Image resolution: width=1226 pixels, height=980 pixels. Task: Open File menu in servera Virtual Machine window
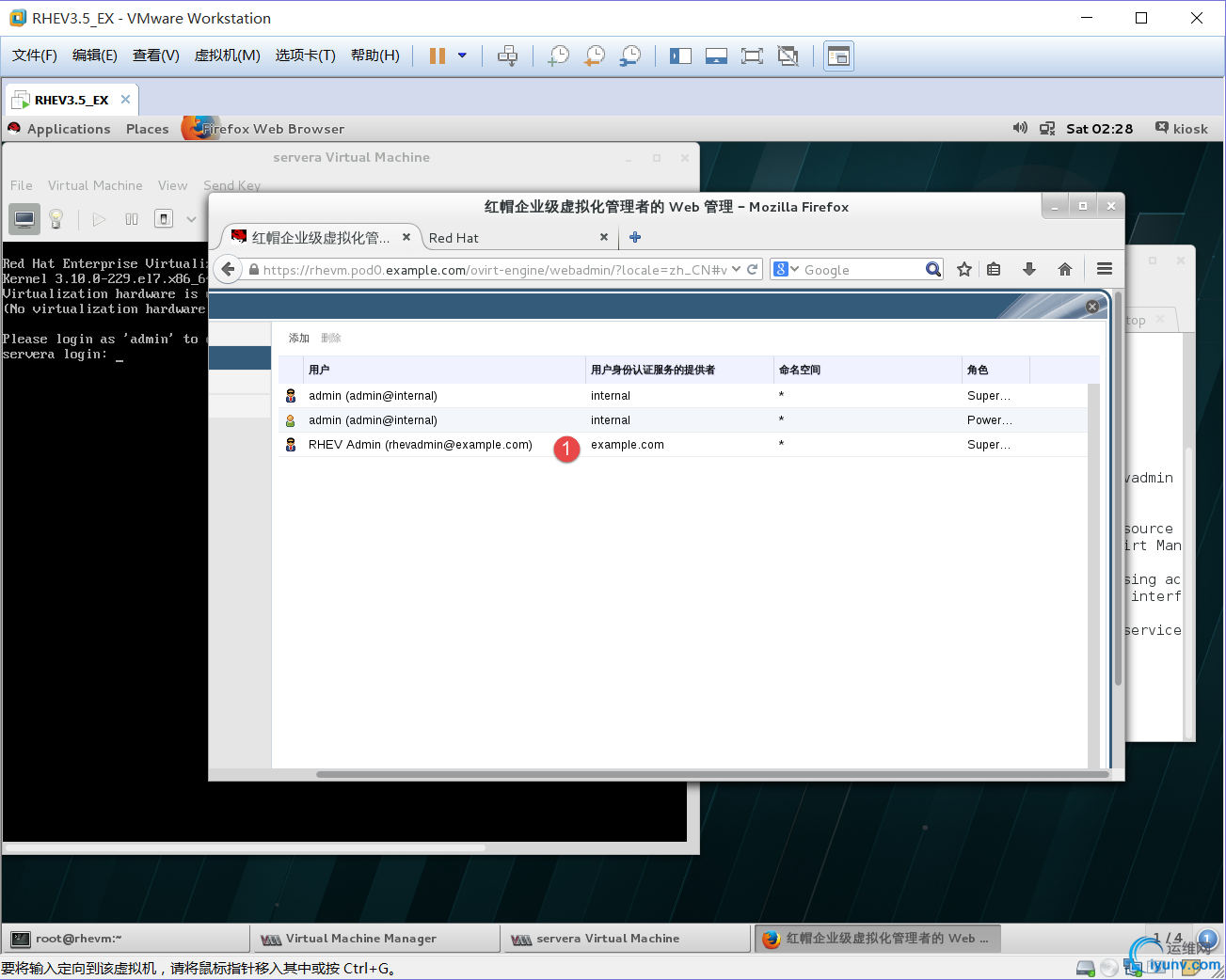(22, 185)
